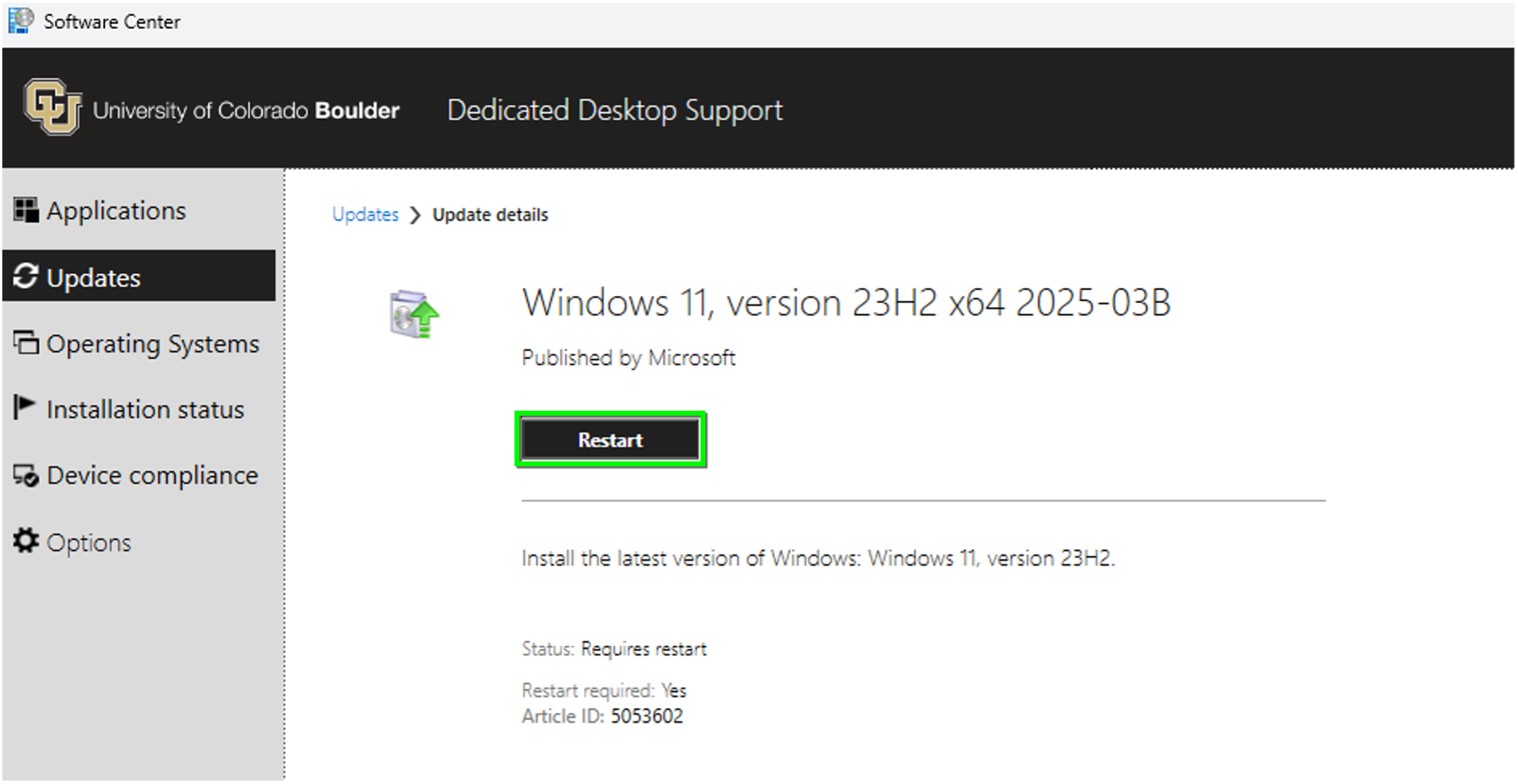Click the Windows update package icon
The width and height of the screenshot is (1518, 784).
tap(414, 314)
